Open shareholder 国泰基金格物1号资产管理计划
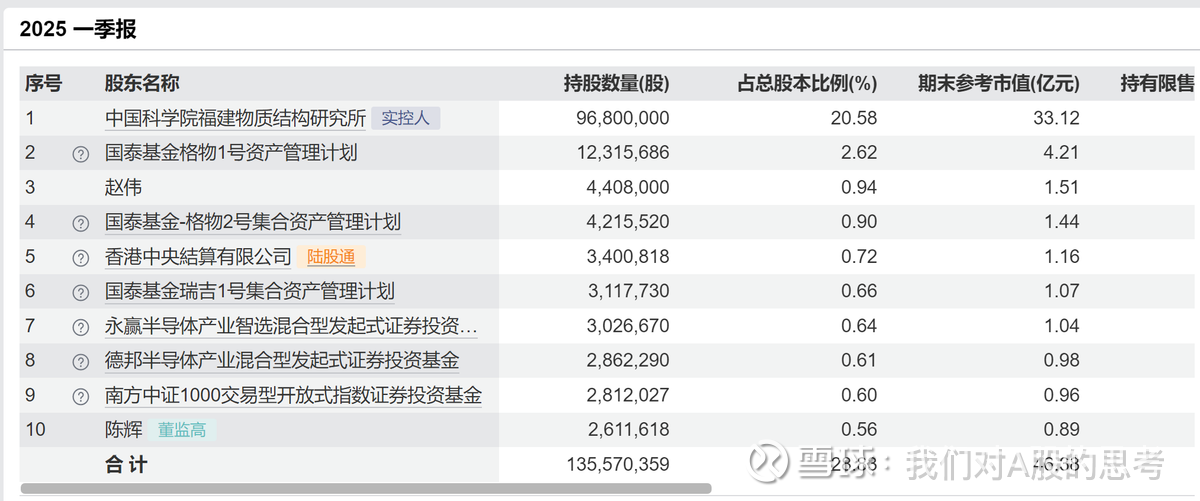The height and width of the screenshot is (501, 1200). point(231,153)
